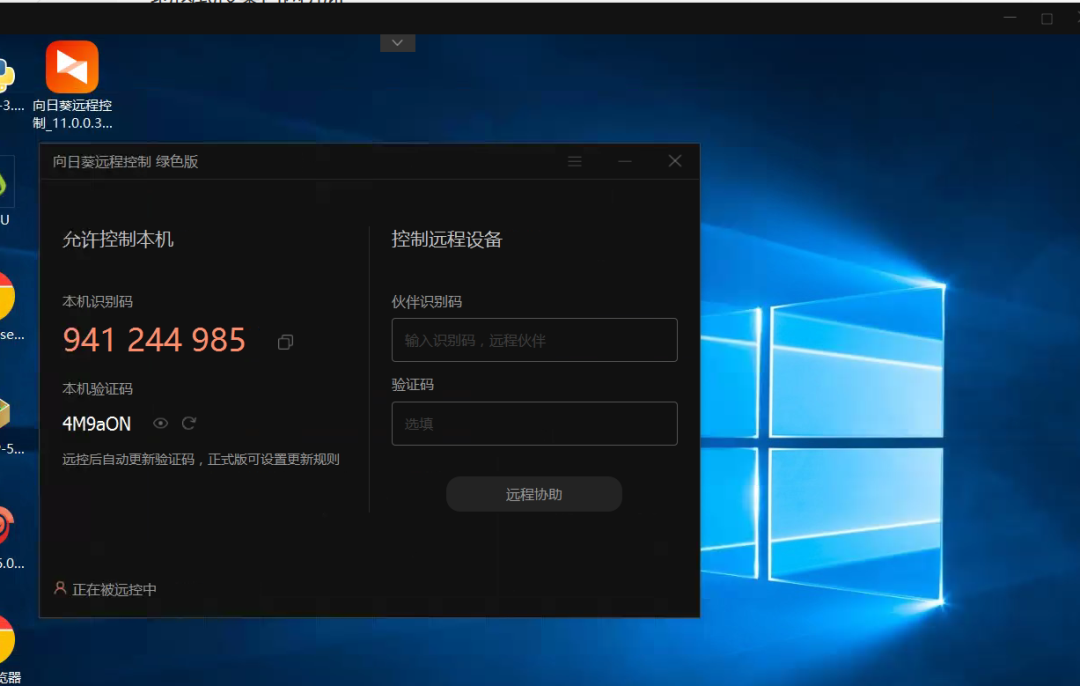Copy the 本机识别码 with the copy icon
The image size is (1080, 686).
(285, 342)
